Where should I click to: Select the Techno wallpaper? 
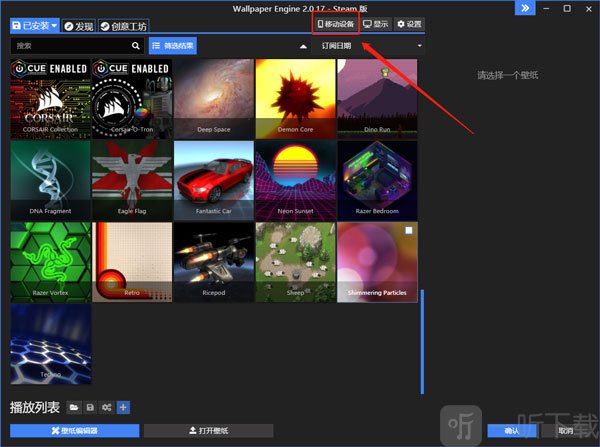51,344
